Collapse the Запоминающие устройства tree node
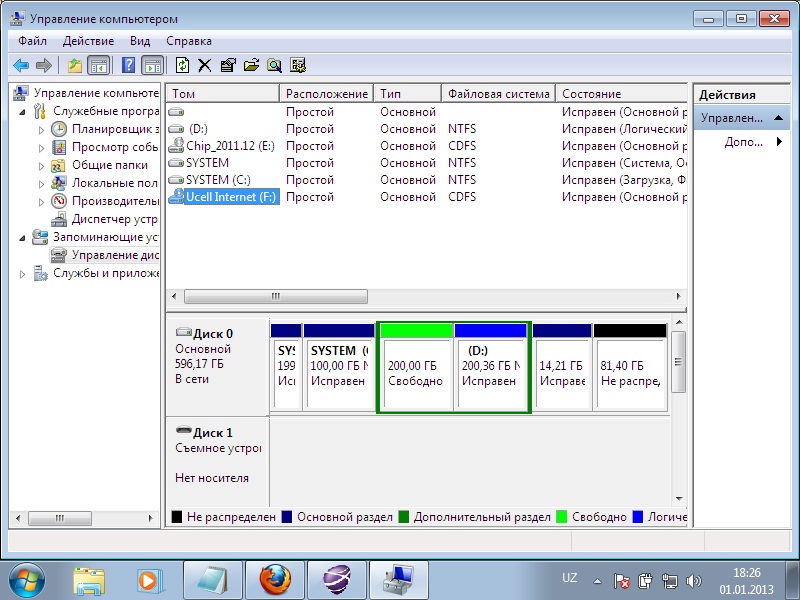The width and height of the screenshot is (800, 600). [24, 238]
